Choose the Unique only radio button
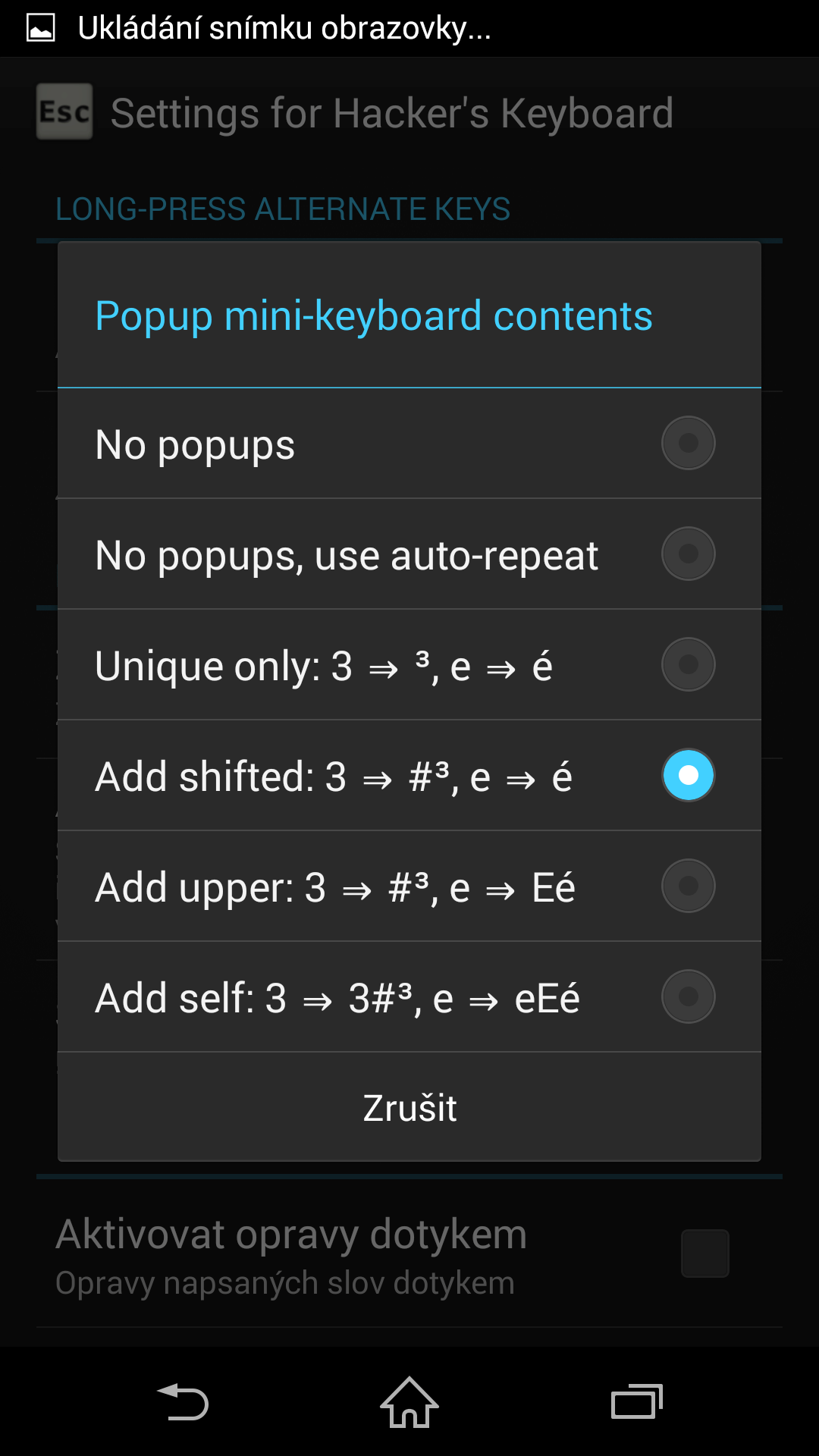The width and height of the screenshot is (819, 1456). click(x=689, y=664)
